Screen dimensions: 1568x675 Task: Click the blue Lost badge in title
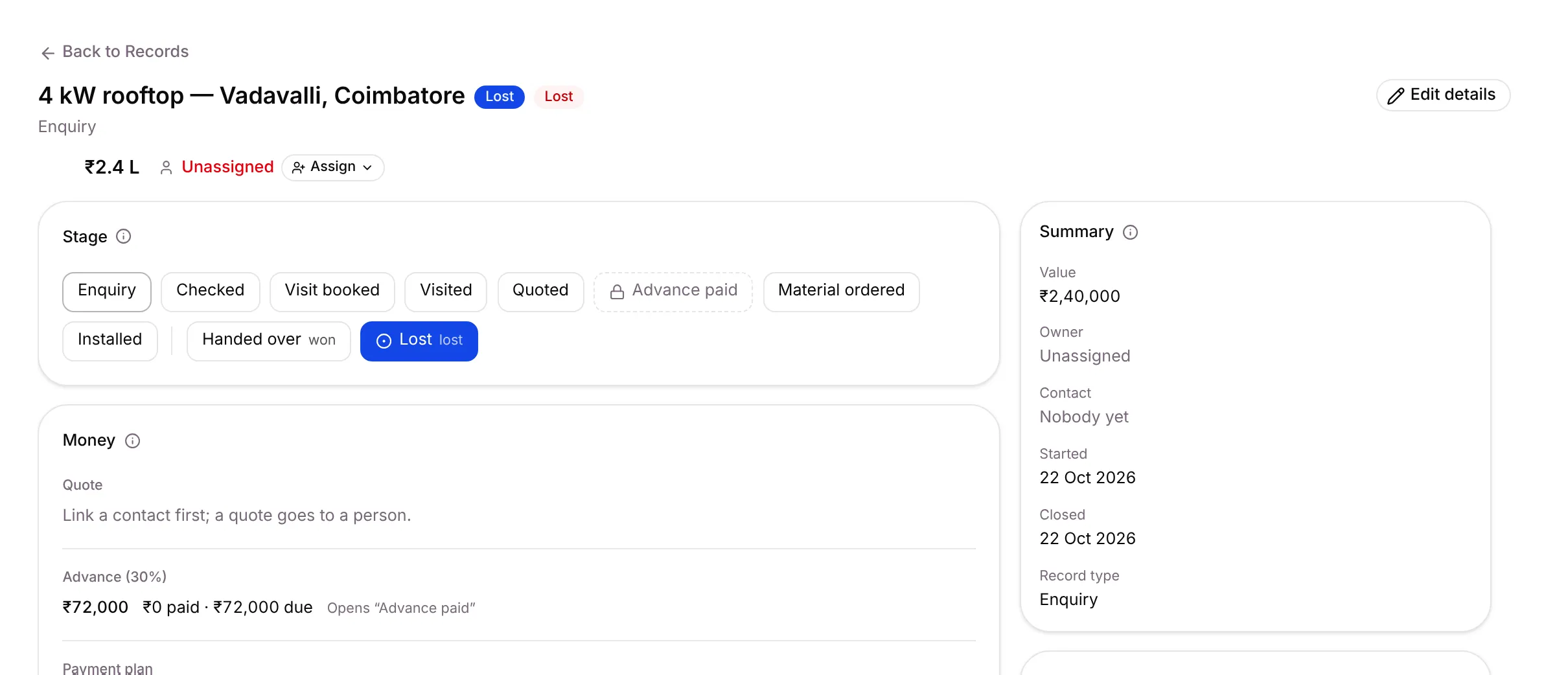click(499, 97)
